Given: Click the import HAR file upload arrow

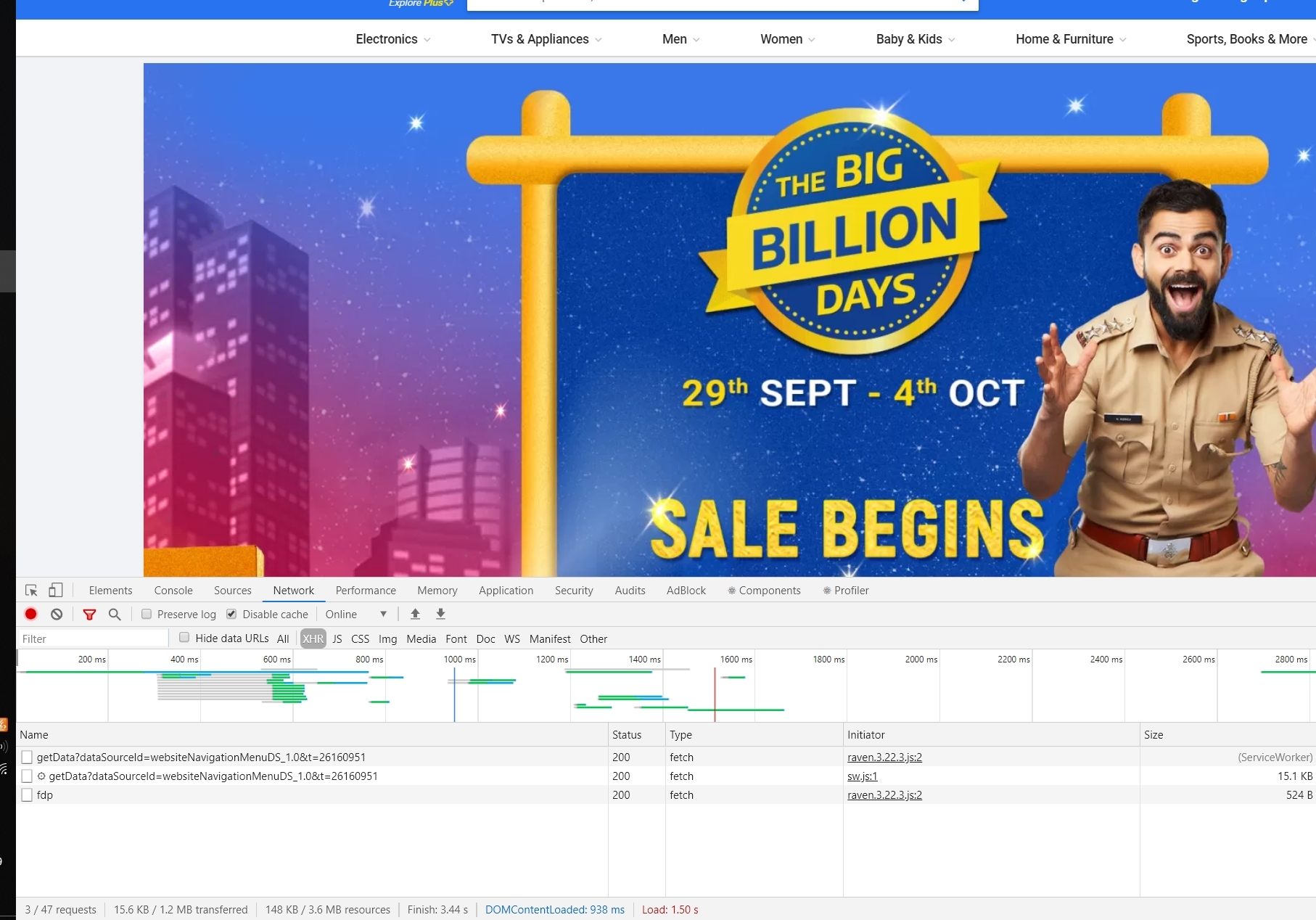Looking at the screenshot, I should click(416, 615).
